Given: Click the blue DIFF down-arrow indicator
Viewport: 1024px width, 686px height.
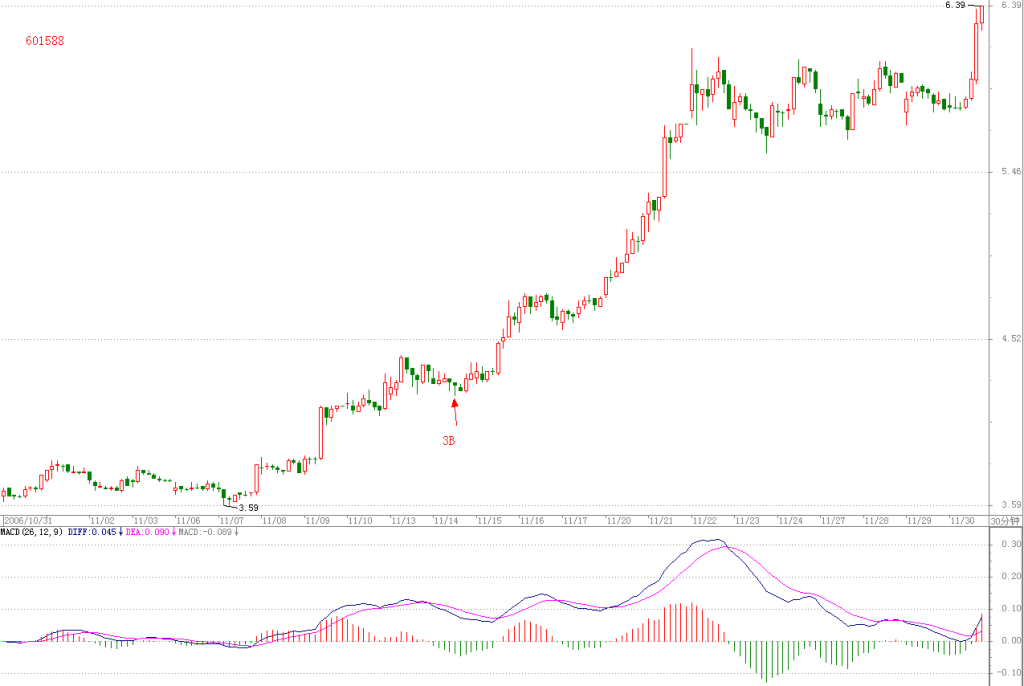Looking at the screenshot, I should pos(121,532).
